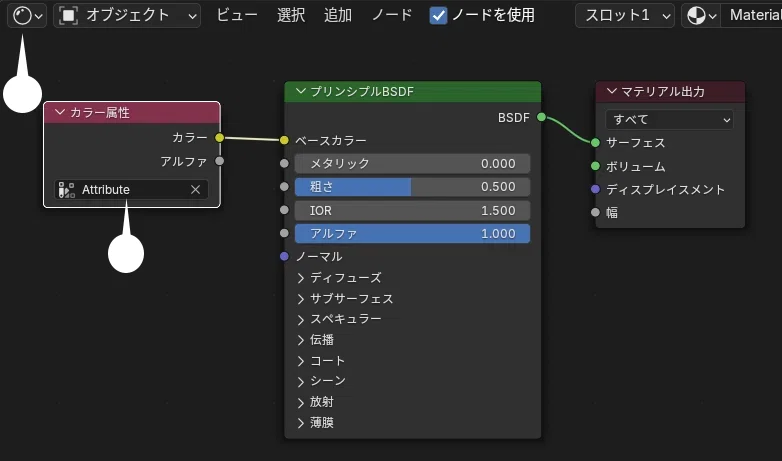Click the color attribute icon beside Attribute
Viewport: 782px width, 461px height.
pos(66,190)
